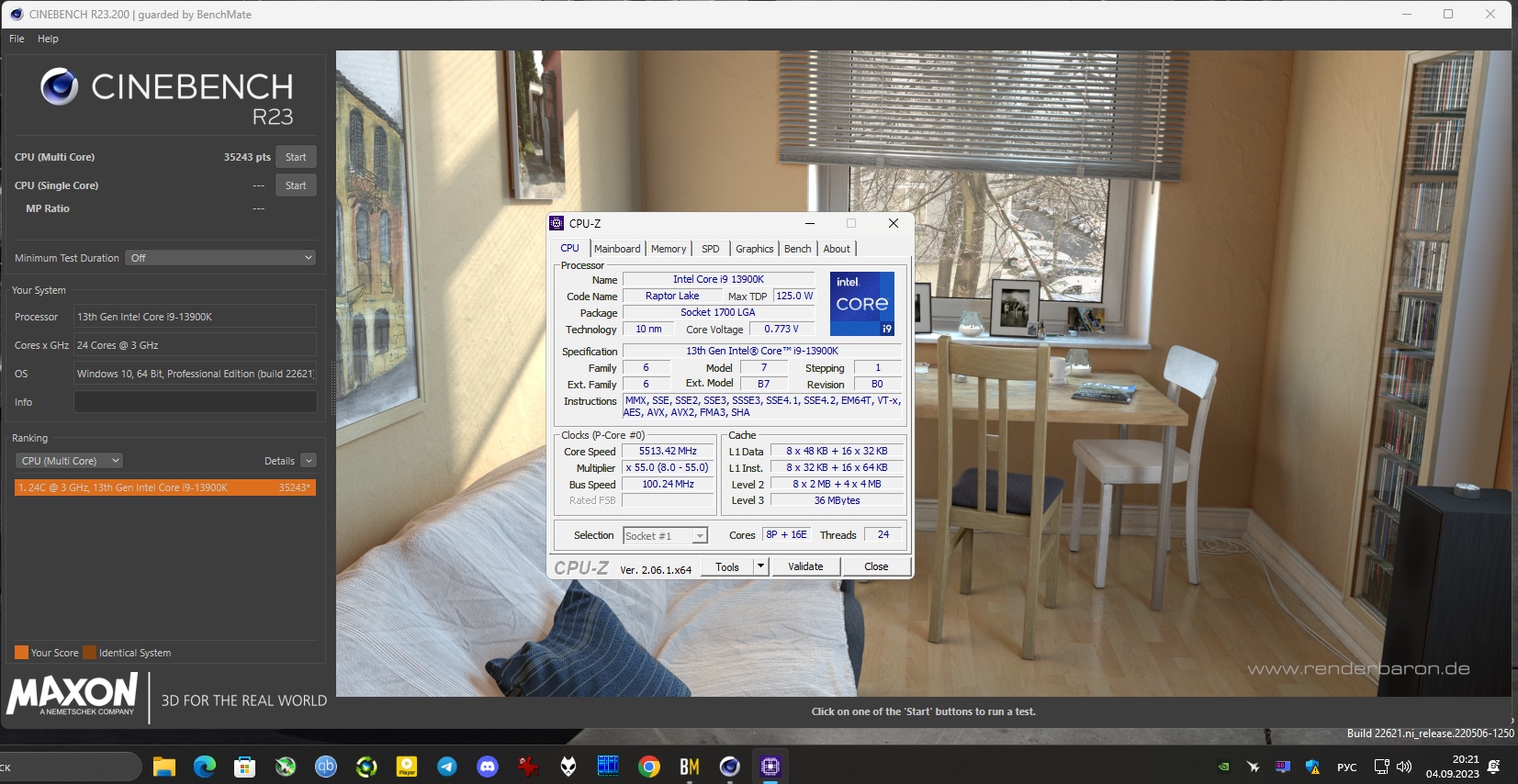Open the notification center bell icon
This screenshot has height=784, width=1518.
click(x=1494, y=767)
